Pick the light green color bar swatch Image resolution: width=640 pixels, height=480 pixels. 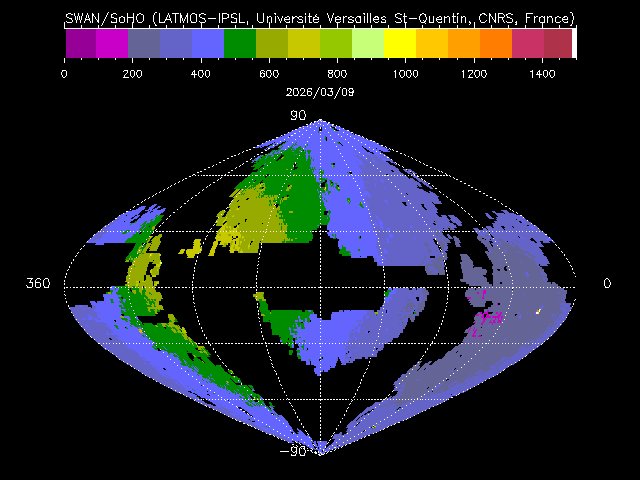click(x=368, y=43)
